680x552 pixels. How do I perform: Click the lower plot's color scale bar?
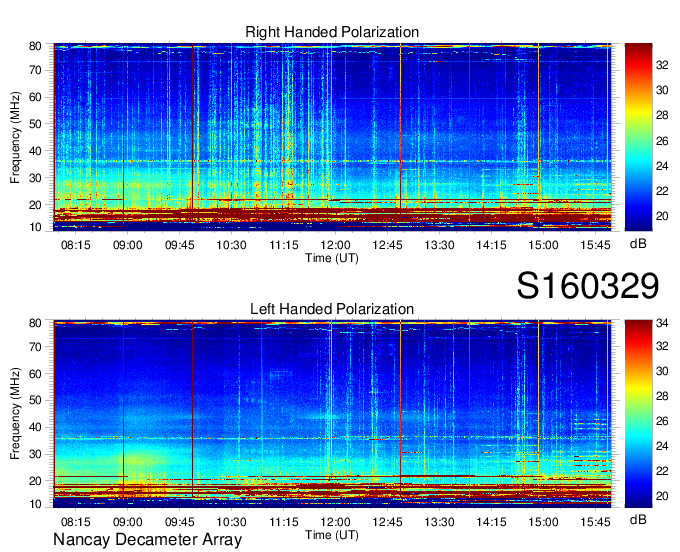pyautogui.click(x=638, y=414)
